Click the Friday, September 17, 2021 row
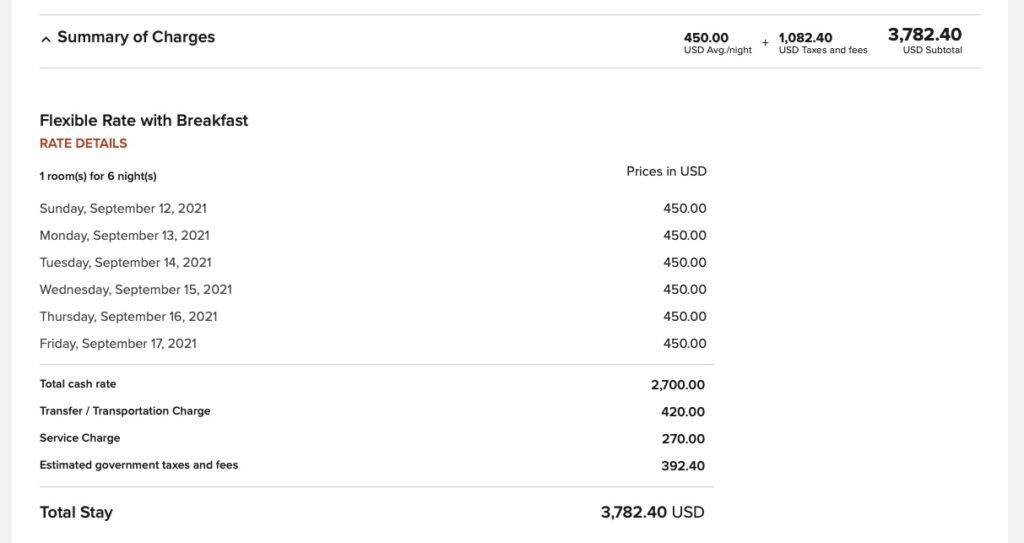The height and width of the screenshot is (543, 1024). 118,344
